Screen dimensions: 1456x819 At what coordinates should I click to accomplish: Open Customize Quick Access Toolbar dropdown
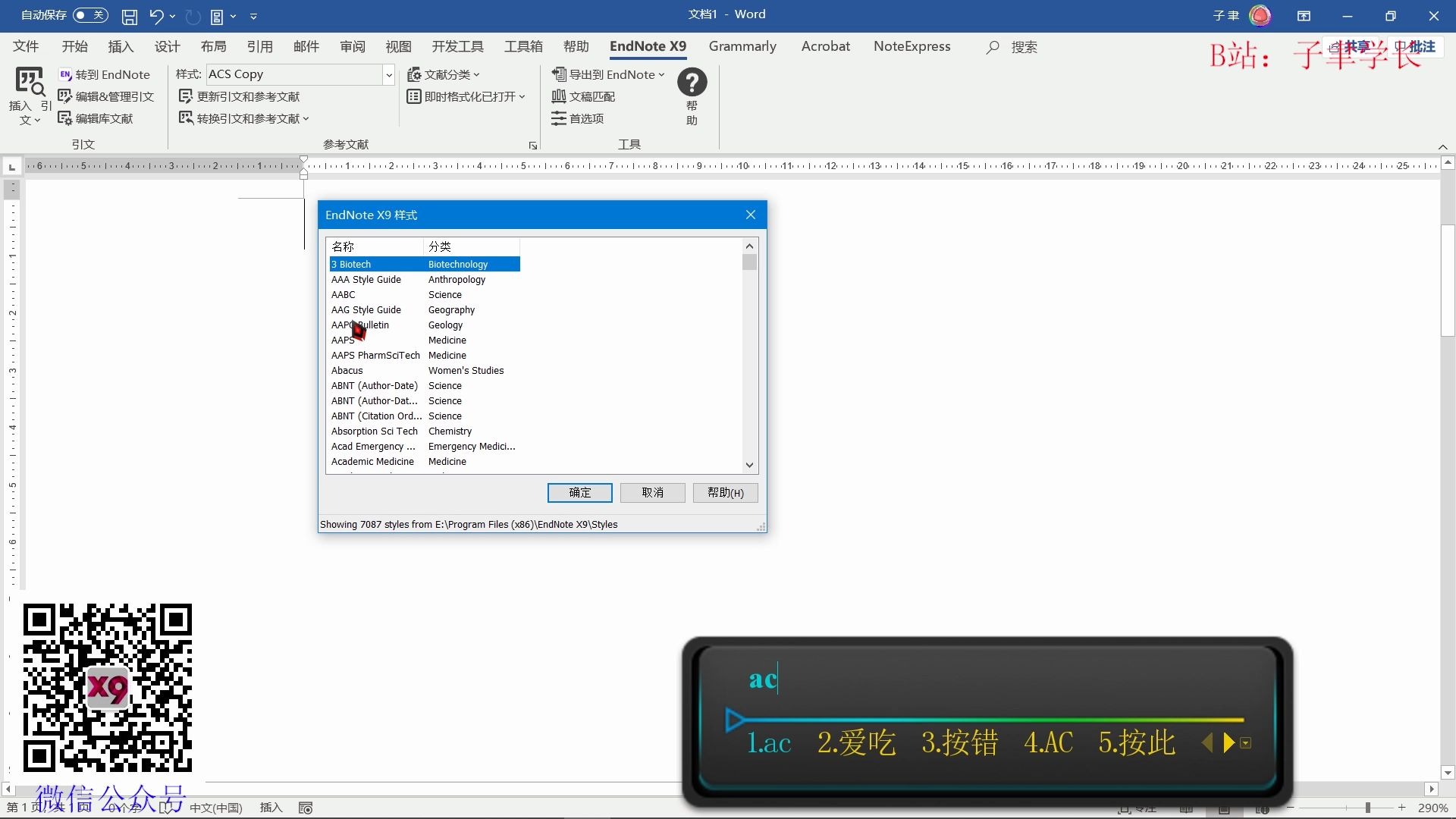[x=253, y=16]
